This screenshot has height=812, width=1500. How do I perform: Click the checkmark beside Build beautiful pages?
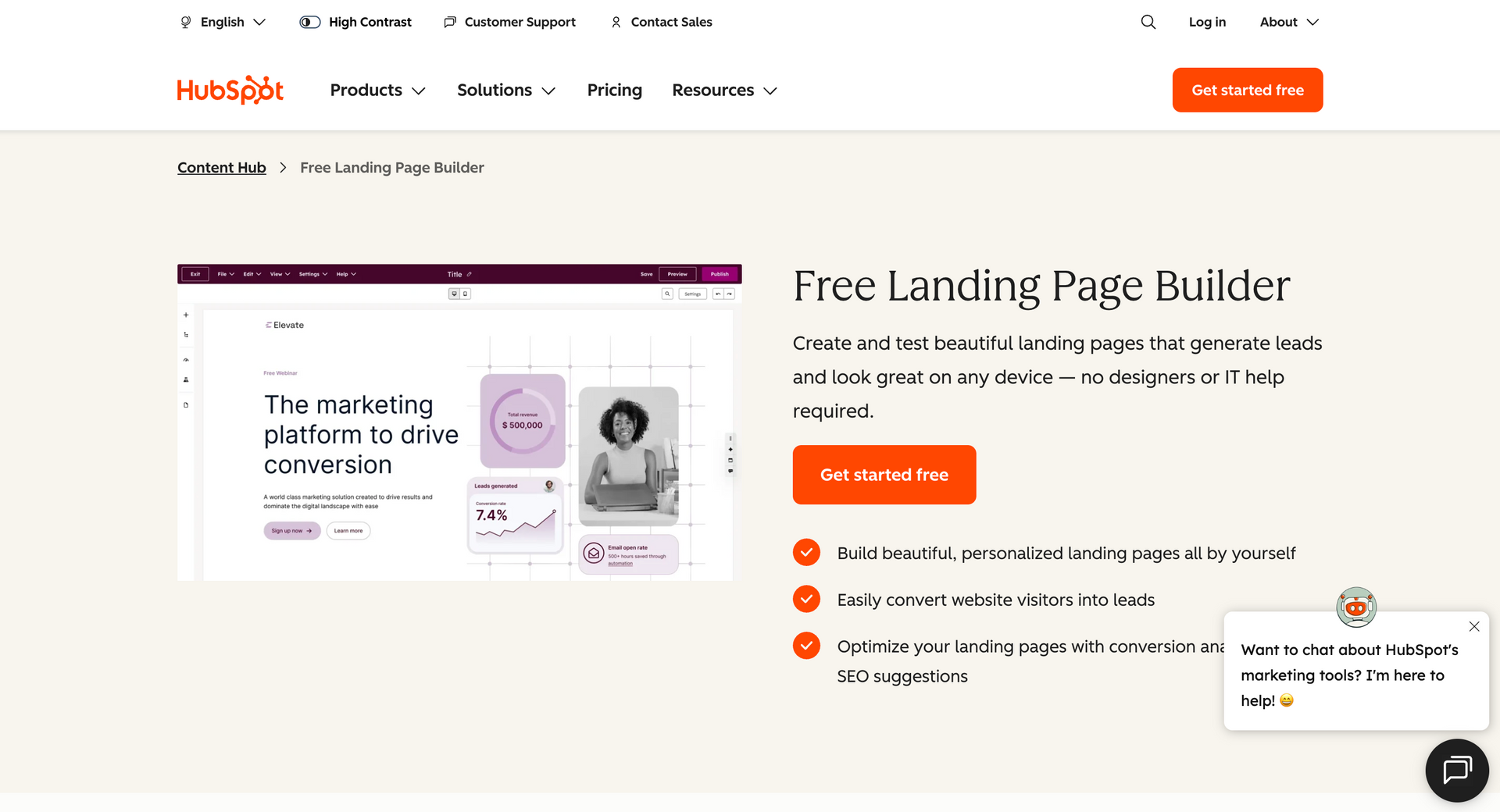tap(806, 553)
